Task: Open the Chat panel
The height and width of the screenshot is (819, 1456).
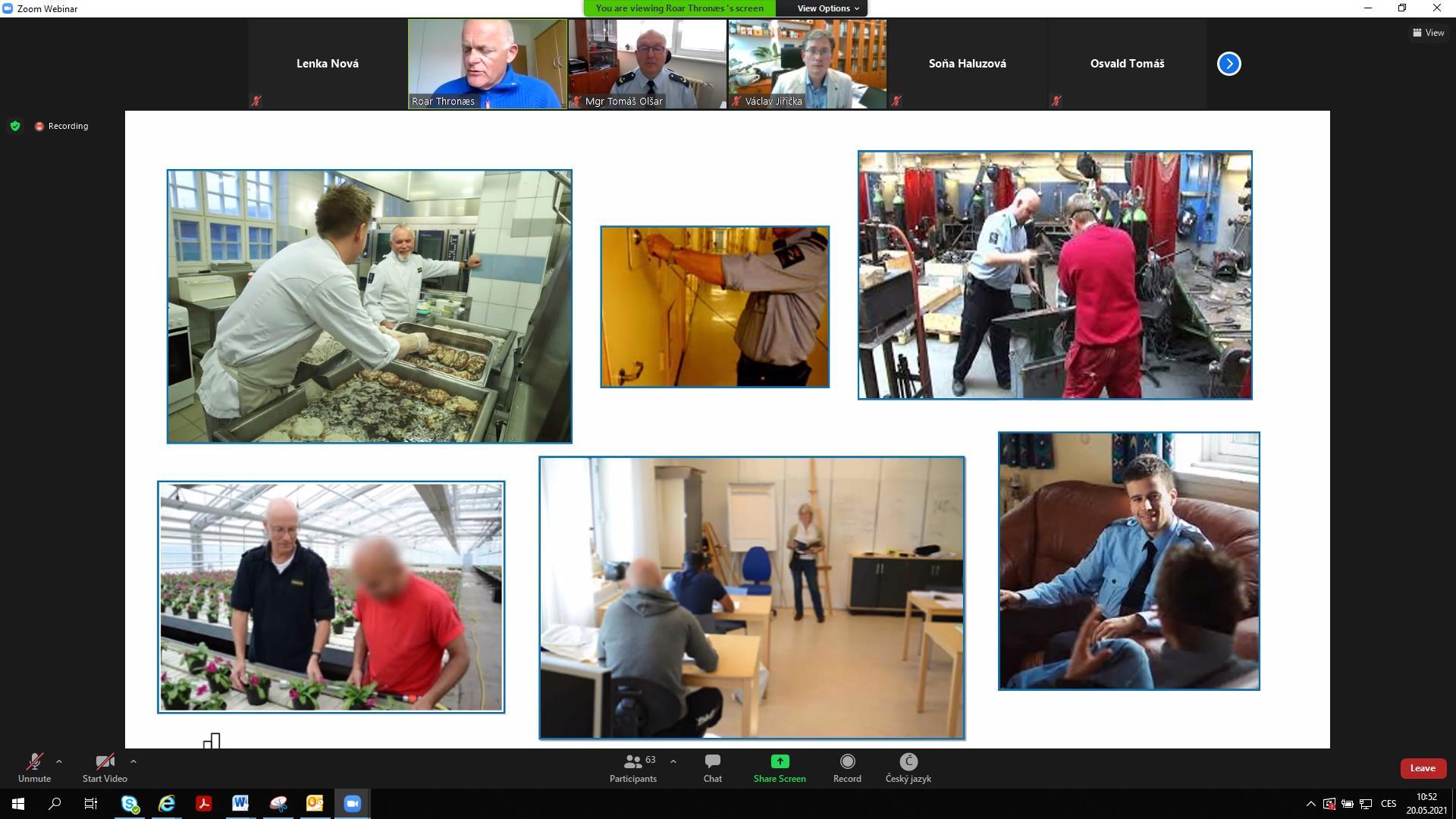Action: [x=712, y=761]
